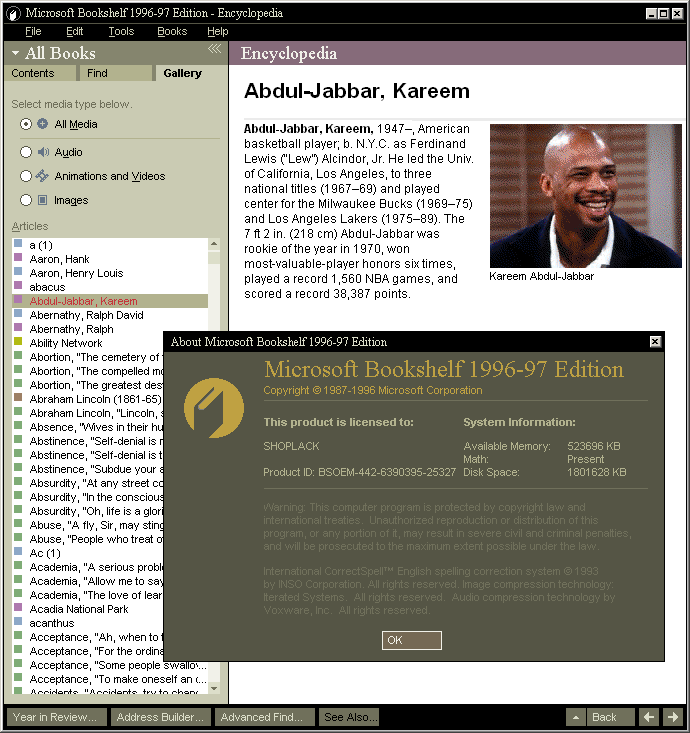The height and width of the screenshot is (733, 690).
Task: Click brown book marker beside Abraham Lincoln (1861-65)
Action: (18, 397)
